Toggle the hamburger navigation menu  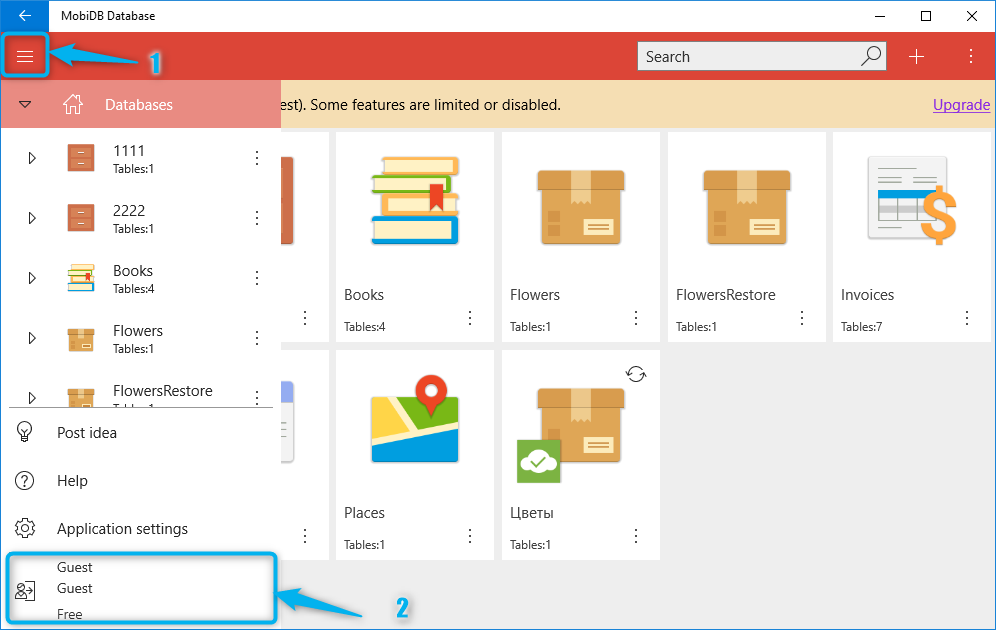(25, 57)
